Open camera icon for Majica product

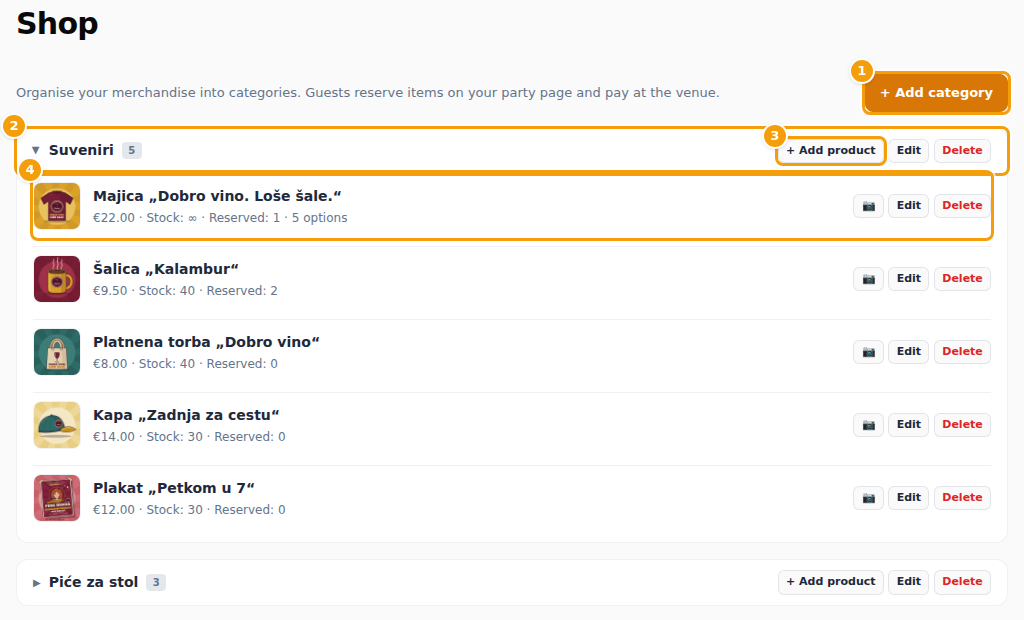[x=868, y=206]
